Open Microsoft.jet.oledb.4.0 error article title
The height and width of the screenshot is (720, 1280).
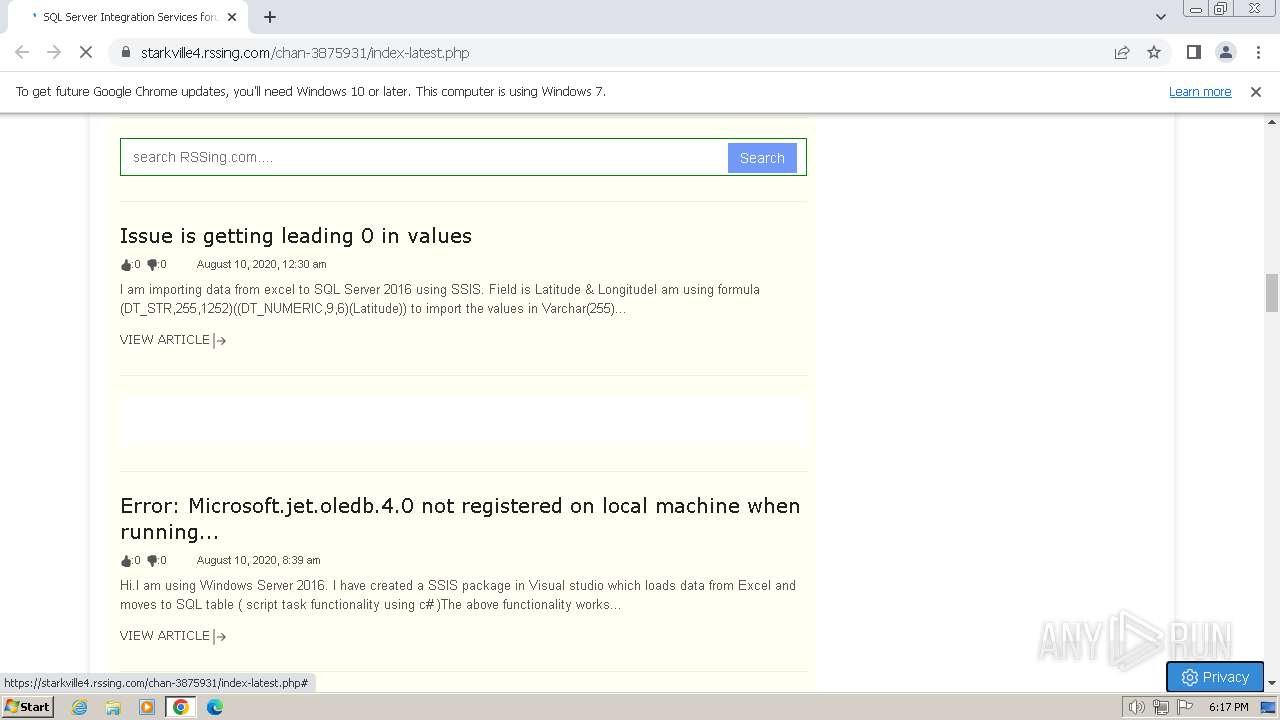point(460,518)
